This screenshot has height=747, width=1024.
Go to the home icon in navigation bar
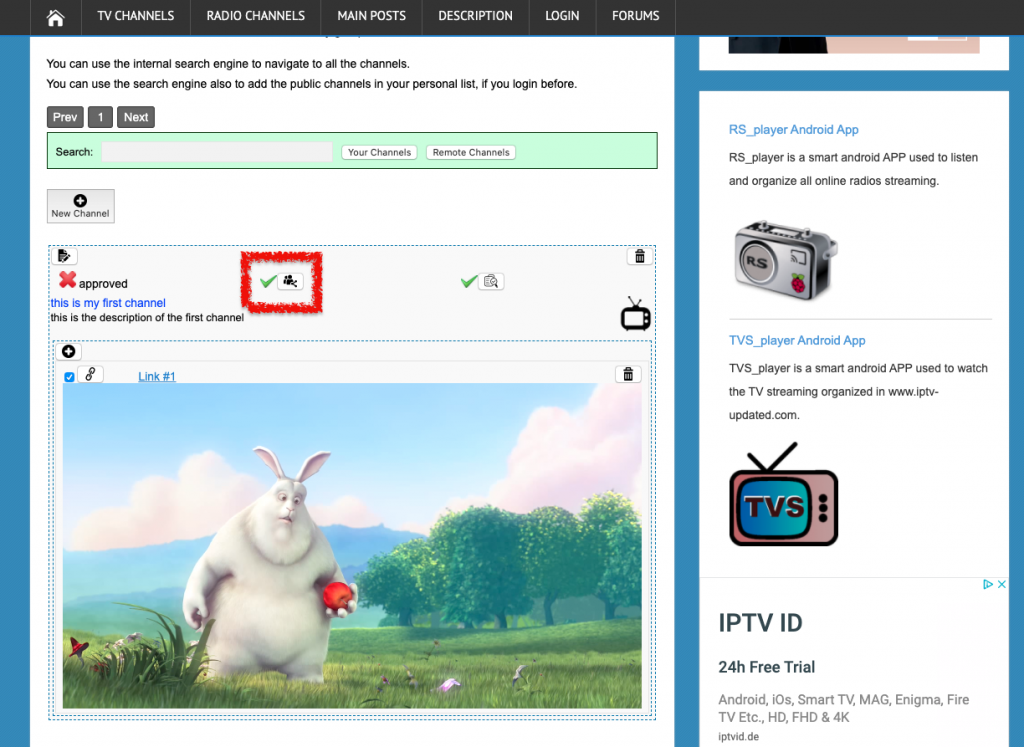point(56,17)
